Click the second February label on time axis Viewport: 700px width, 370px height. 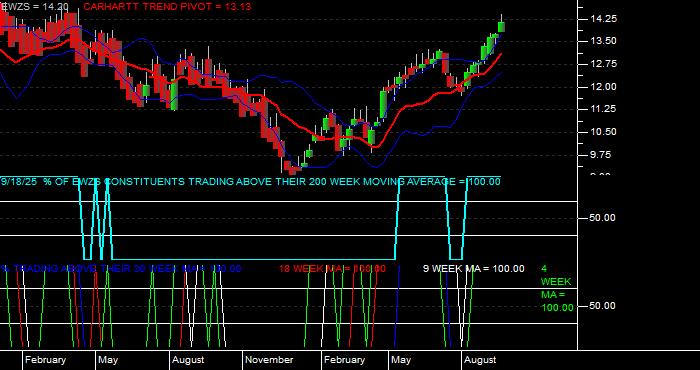point(344,360)
